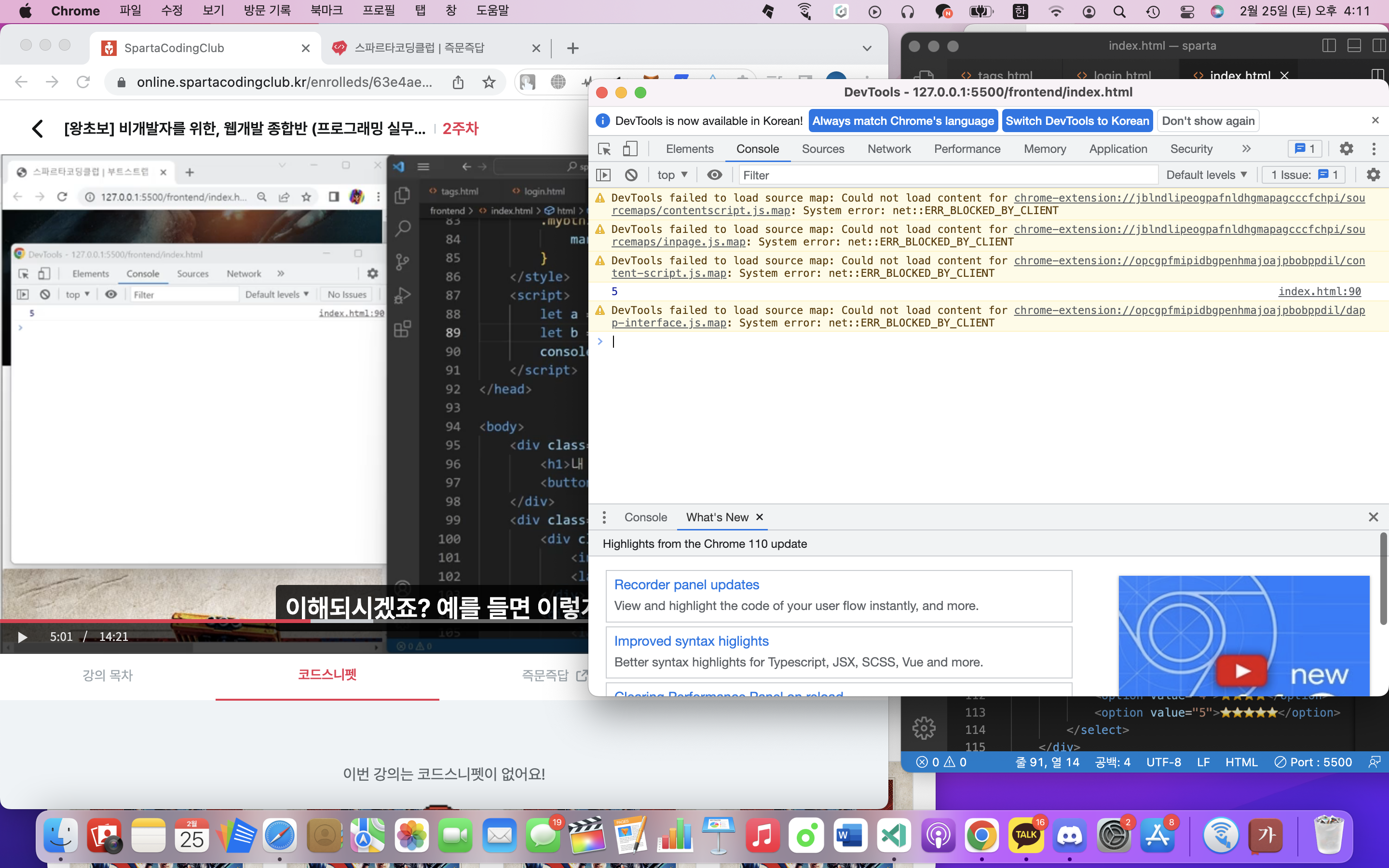1389x868 pixels.
Task: Select the Console drawer tab
Action: click(x=646, y=517)
